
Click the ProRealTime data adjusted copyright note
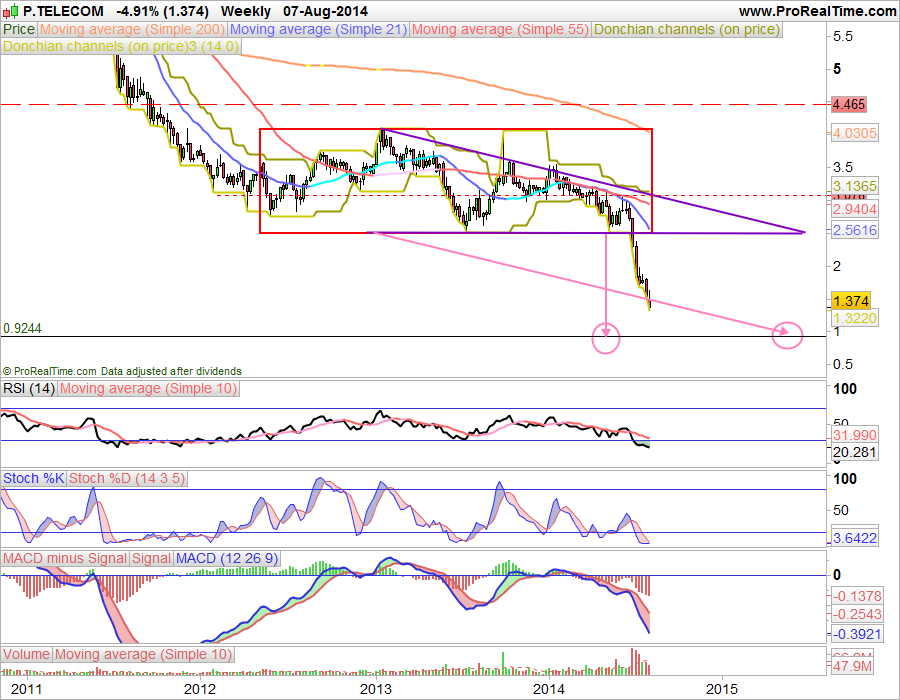pyautogui.click(x=122, y=371)
